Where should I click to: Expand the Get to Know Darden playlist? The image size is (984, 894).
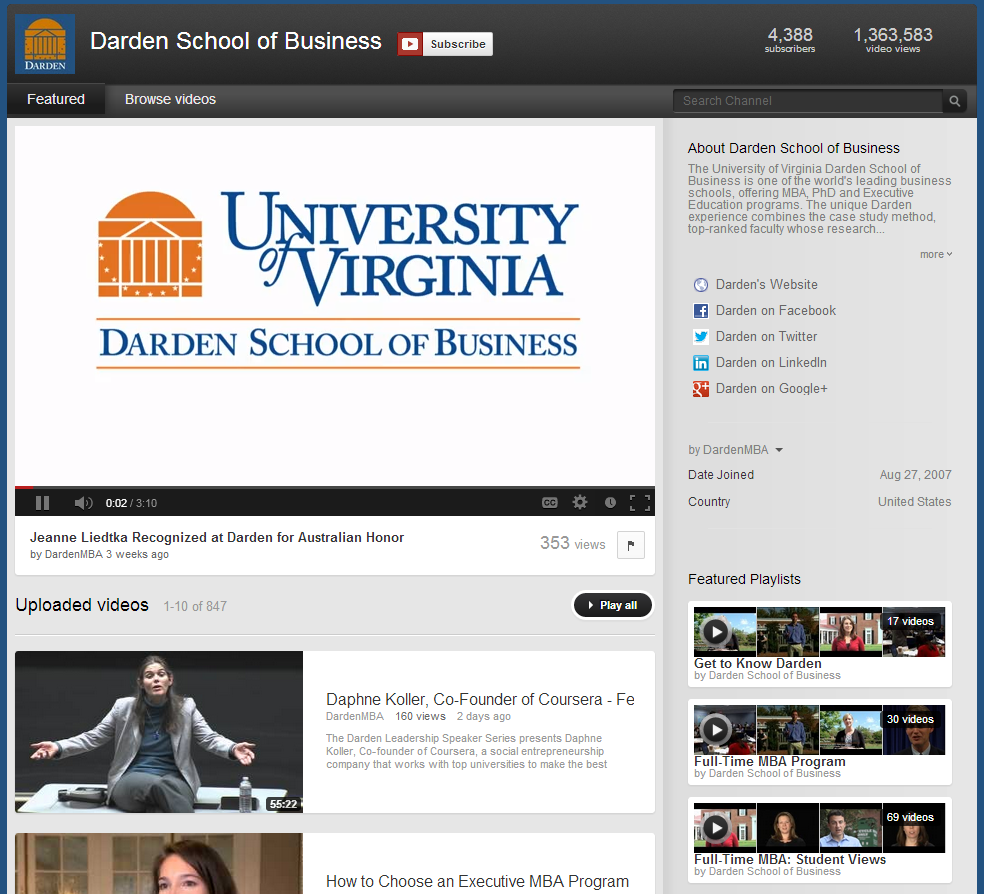[x=716, y=631]
